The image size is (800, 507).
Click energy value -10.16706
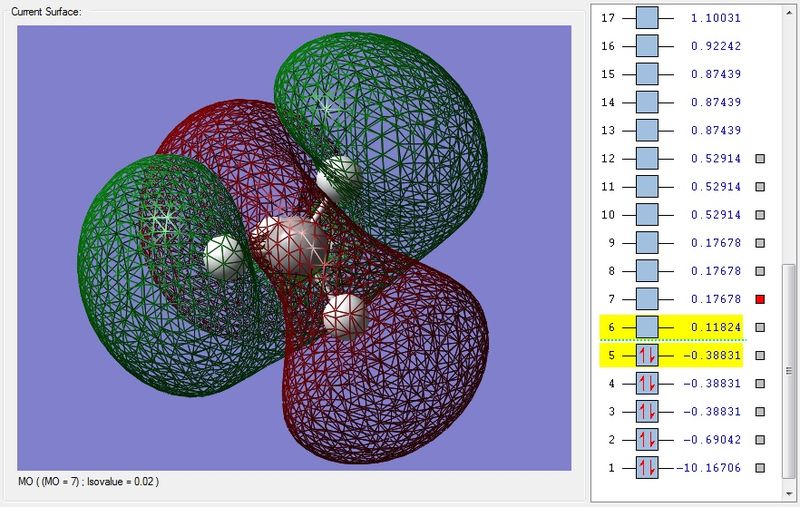pyautogui.click(x=709, y=467)
